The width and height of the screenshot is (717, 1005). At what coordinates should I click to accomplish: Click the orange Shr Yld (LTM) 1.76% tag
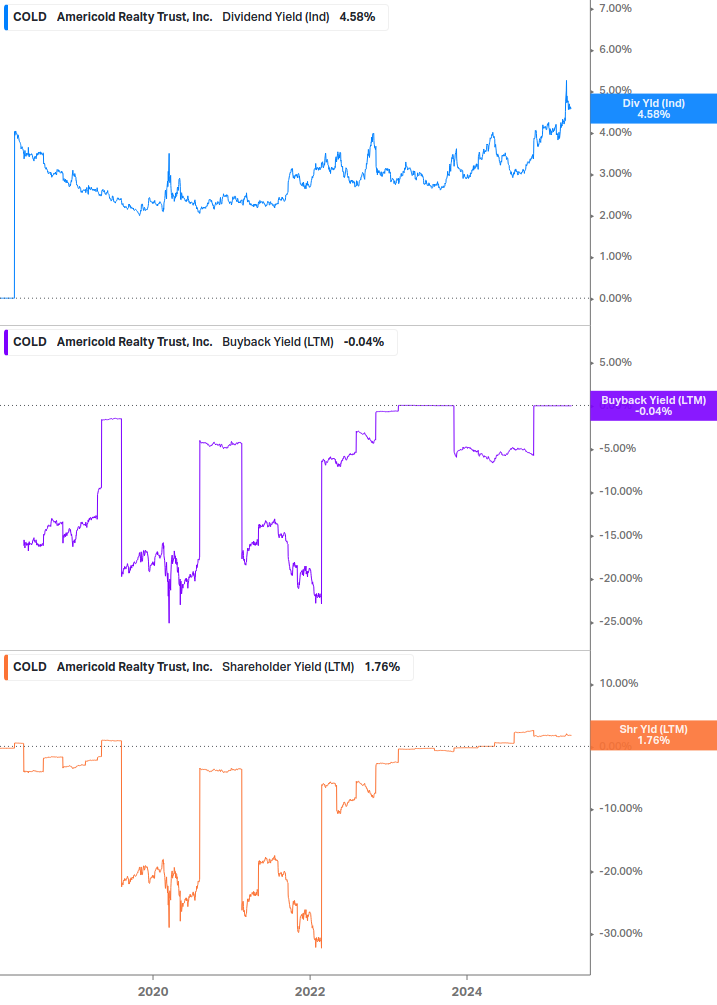pos(653,735)
